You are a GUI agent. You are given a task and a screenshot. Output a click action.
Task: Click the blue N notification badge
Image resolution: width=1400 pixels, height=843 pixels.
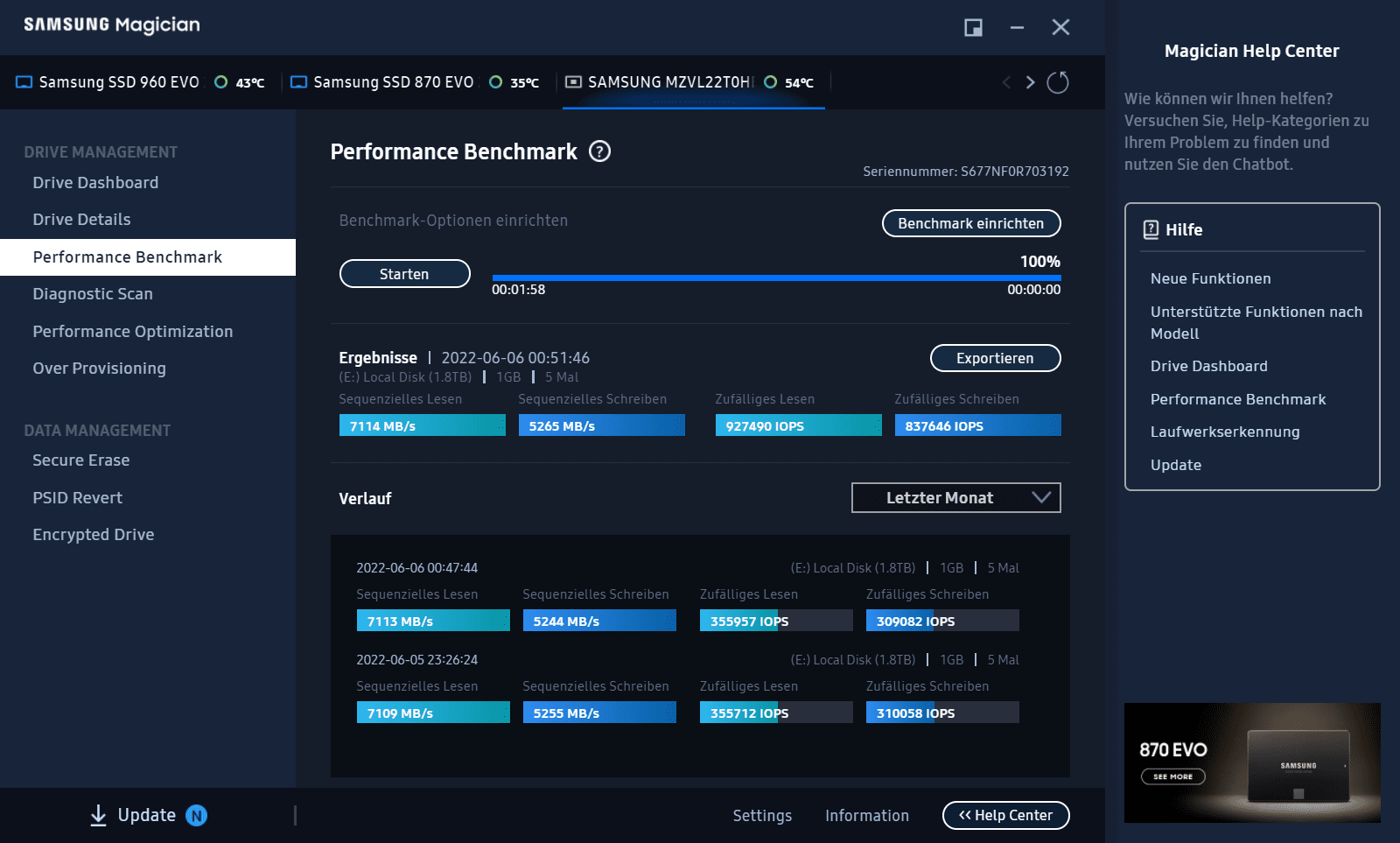point(197,816)
